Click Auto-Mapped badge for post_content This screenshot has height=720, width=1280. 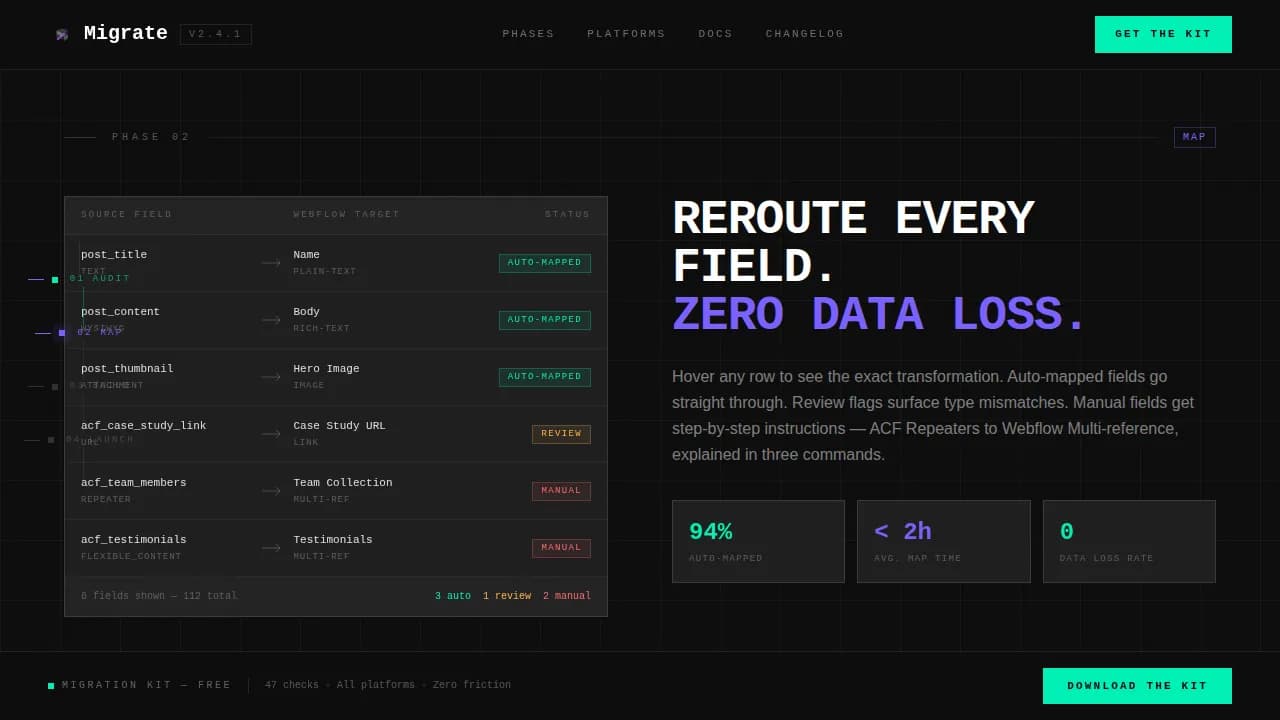tap(545, 320)
